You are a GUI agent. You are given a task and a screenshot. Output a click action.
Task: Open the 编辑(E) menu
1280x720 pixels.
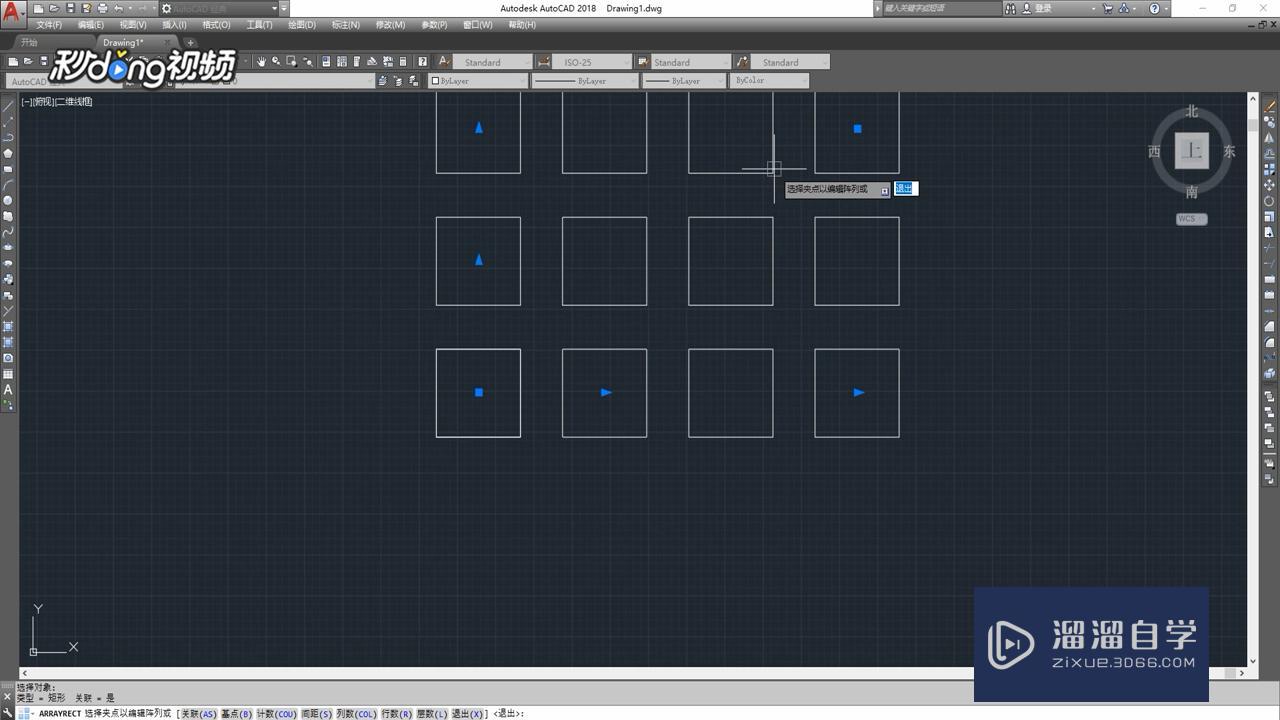(x=91, y=25)
